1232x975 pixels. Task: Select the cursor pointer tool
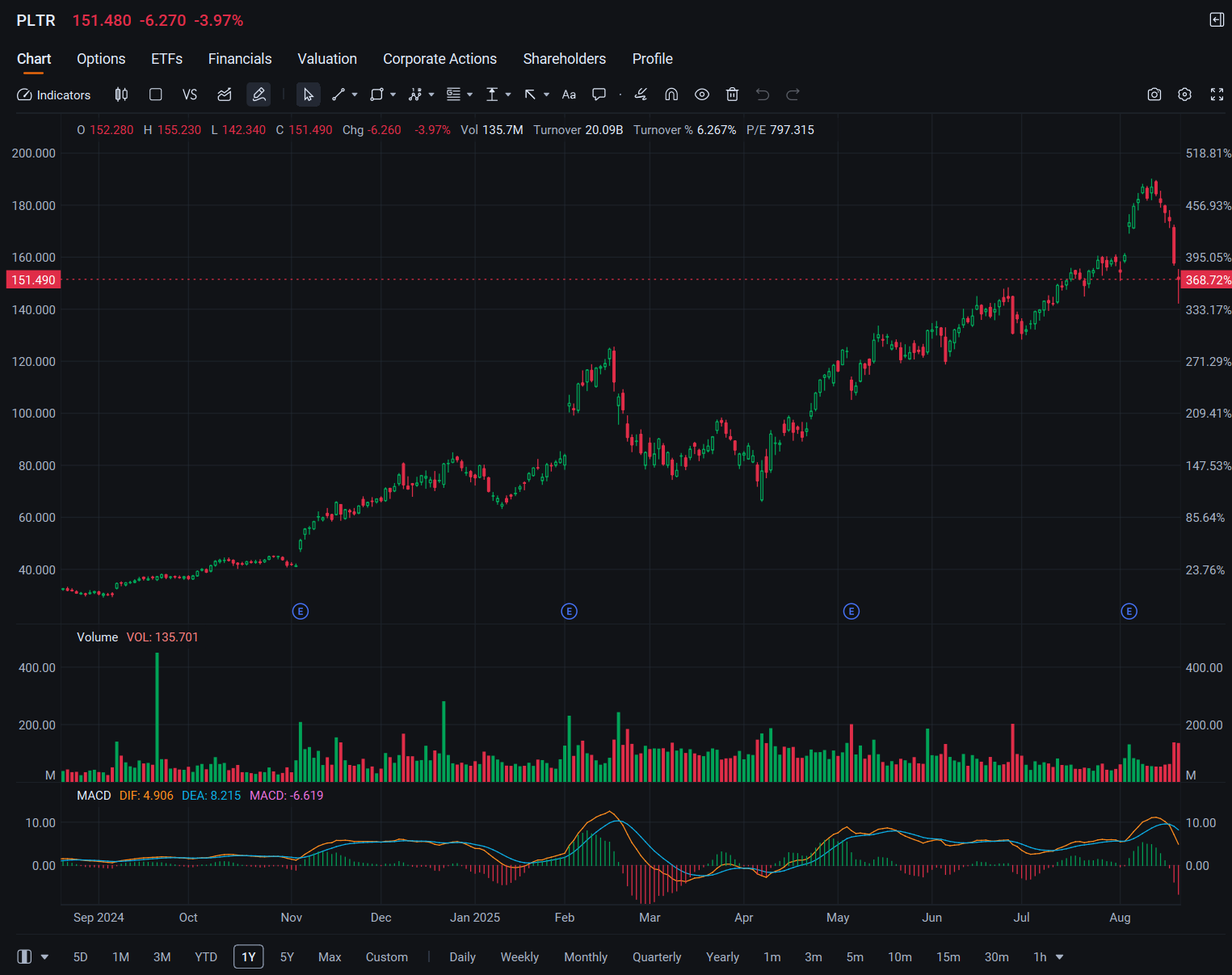pyautogui.click(x=308, y=95)
